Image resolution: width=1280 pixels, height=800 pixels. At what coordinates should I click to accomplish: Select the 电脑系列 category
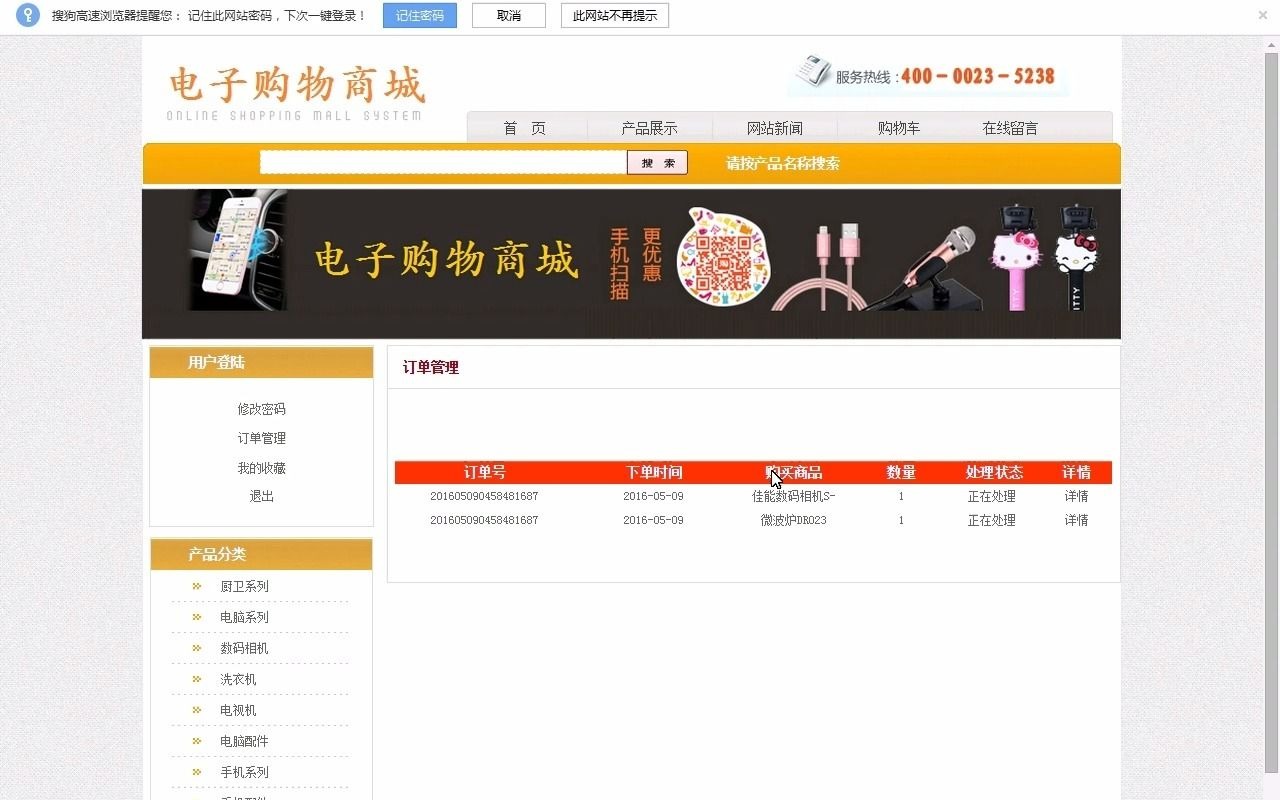click(x=244, y=617)
